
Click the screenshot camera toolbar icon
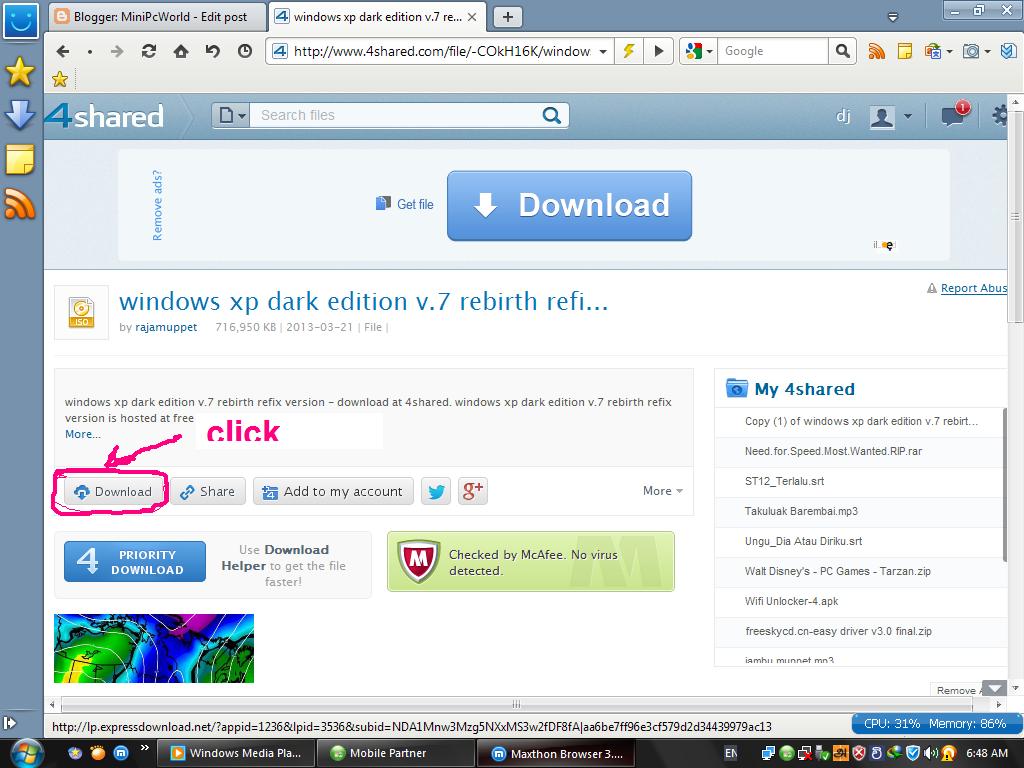tap(971, 51)
